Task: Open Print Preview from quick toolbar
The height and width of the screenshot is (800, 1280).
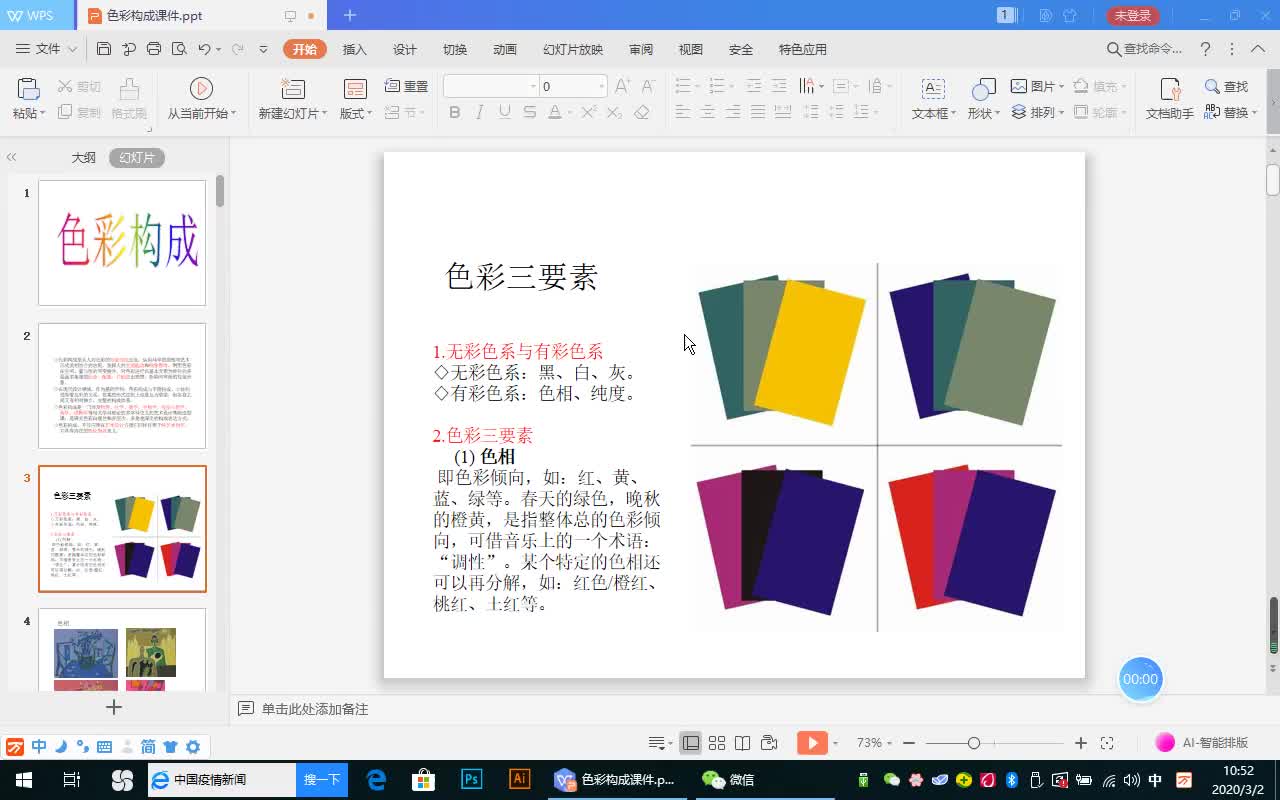Action: coord(179,49)
